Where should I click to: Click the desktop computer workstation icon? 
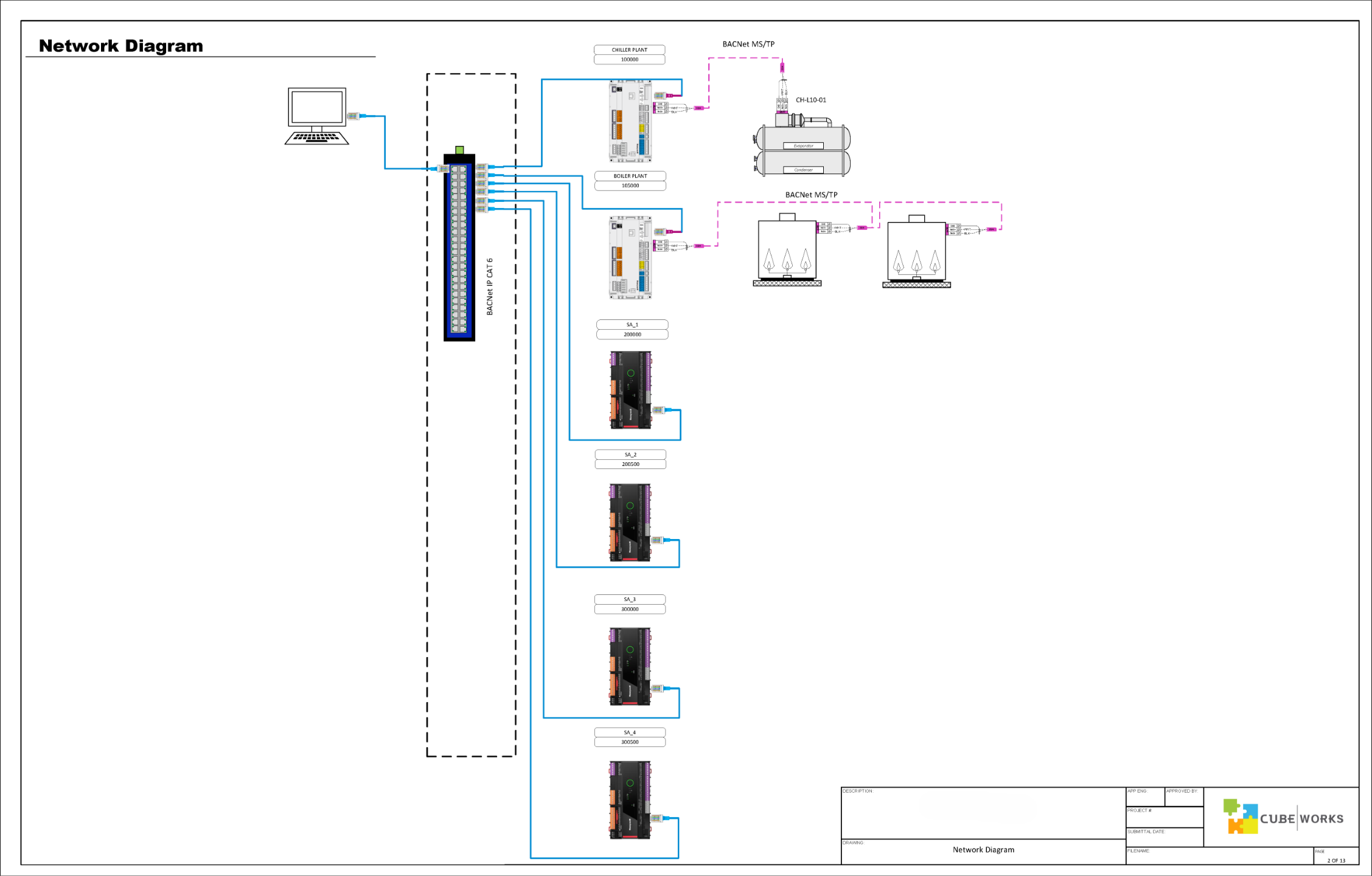[316, 116]
